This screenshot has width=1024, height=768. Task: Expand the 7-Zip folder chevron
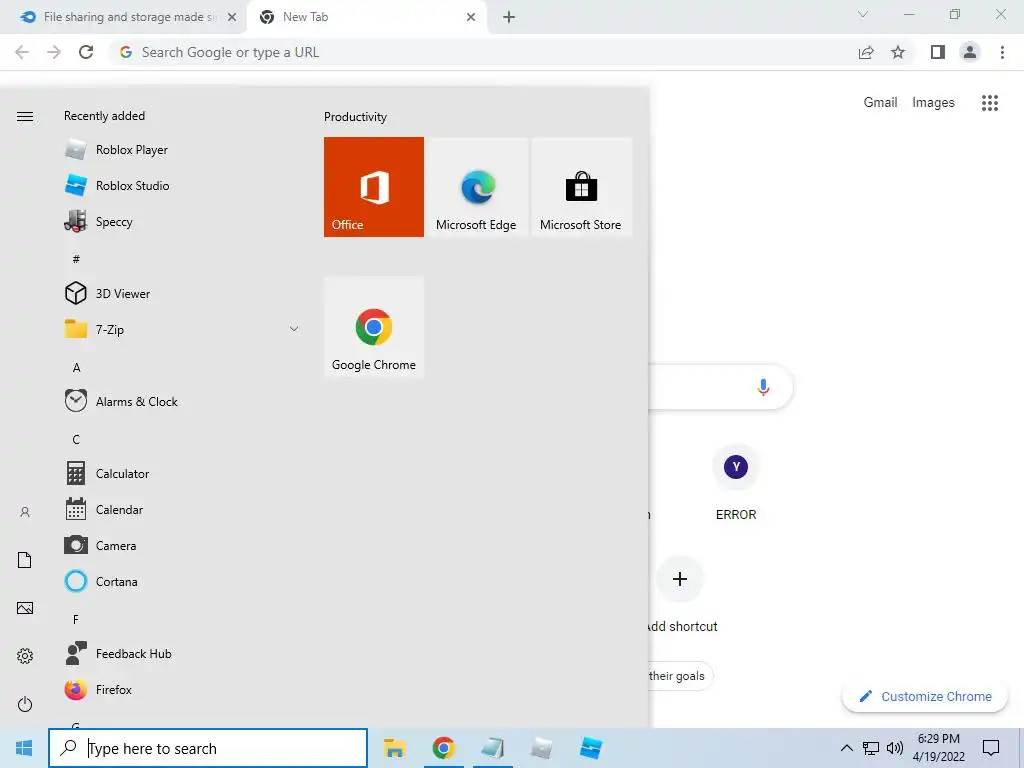coord(294,329)
